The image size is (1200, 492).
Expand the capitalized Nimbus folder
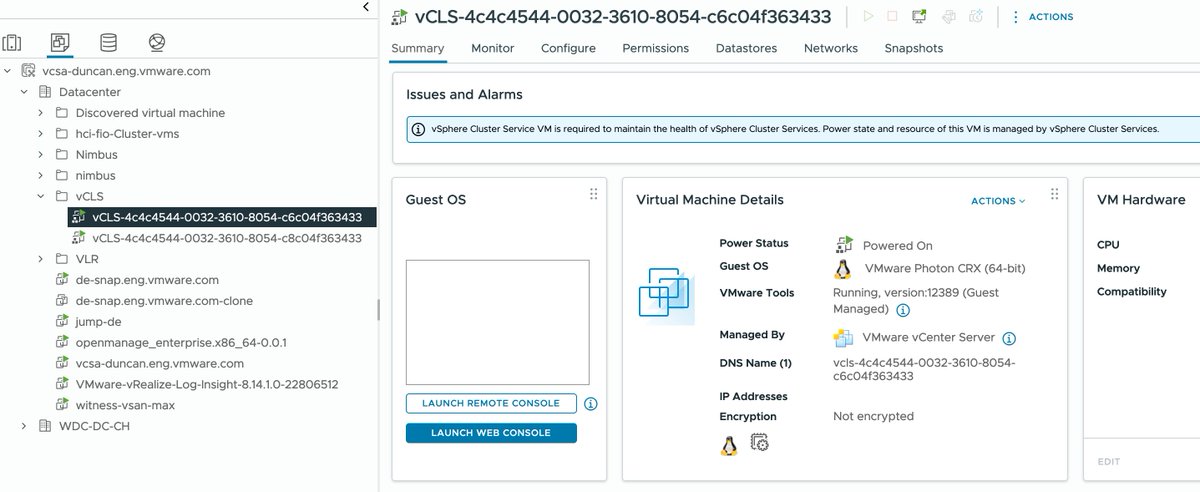(40, 155)
